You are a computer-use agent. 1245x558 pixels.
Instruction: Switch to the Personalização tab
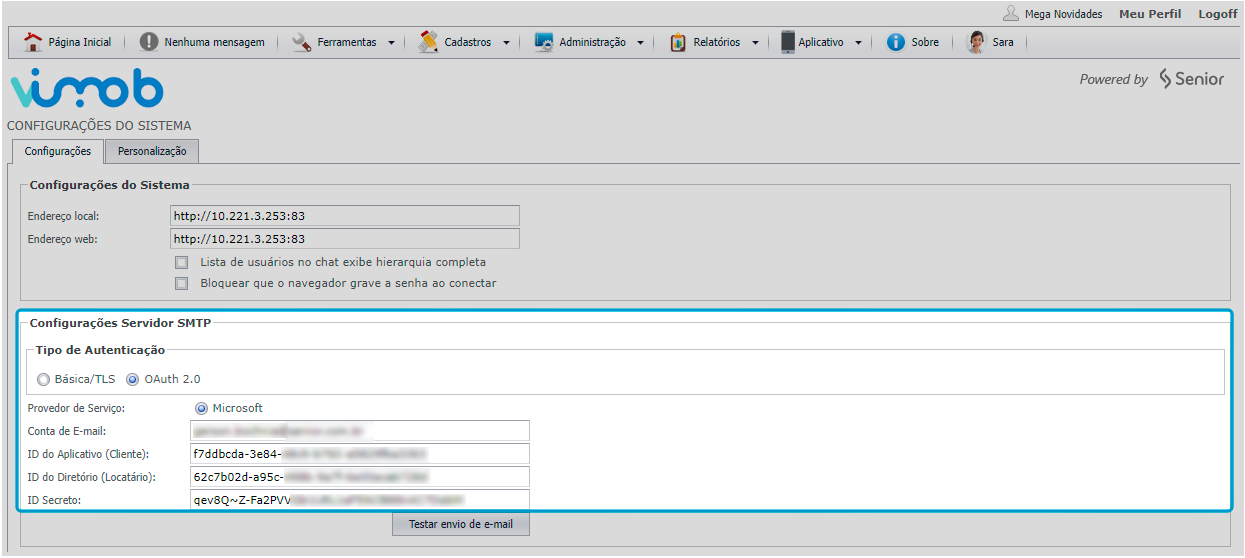point(152,151)
